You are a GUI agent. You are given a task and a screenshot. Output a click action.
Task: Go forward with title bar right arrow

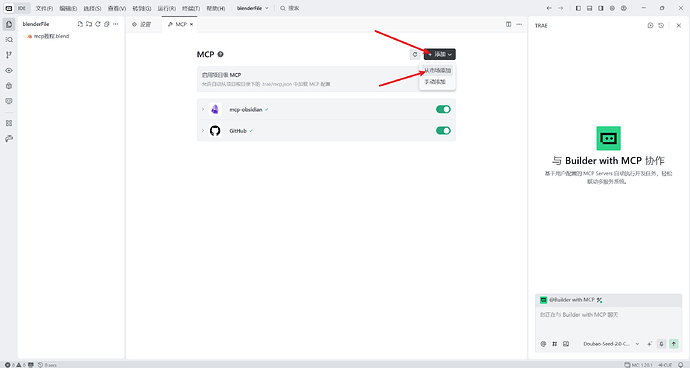[x=561, y=8]
